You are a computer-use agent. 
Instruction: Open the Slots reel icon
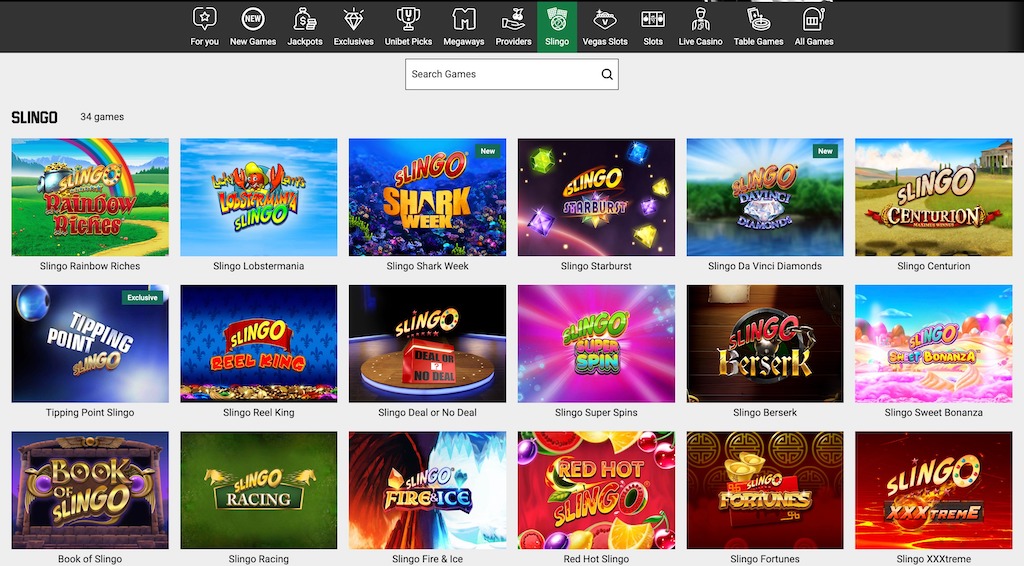coord(652,19)
